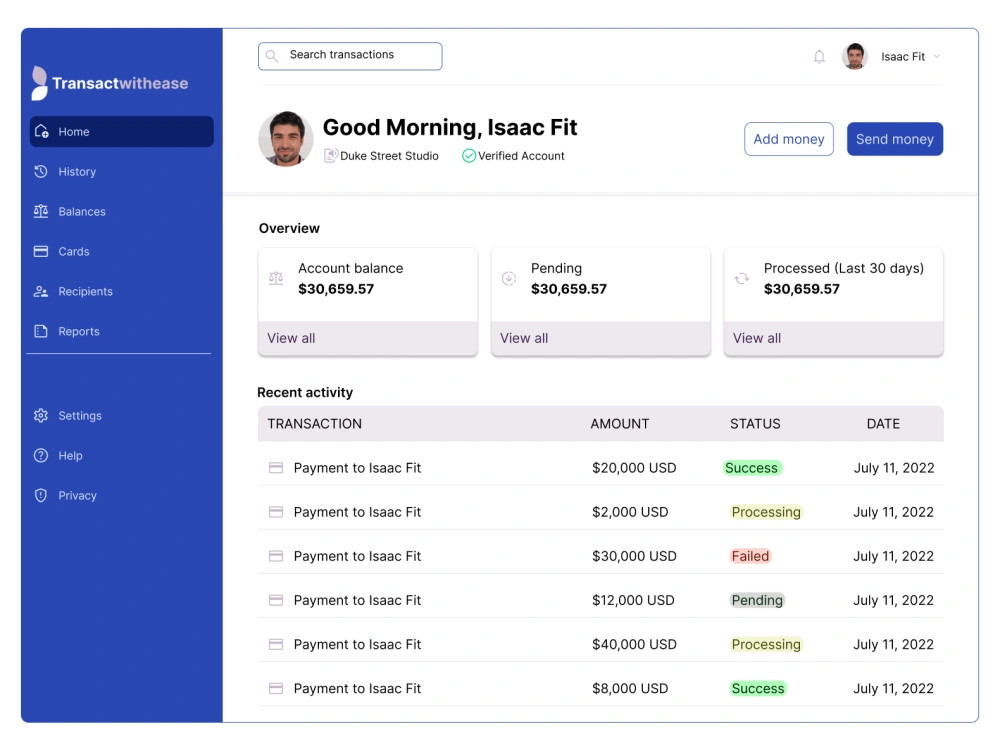
Task: Expand the Isaac Fit user dropdown chevron
Action: pyautogui.click(x=937, y=57)
